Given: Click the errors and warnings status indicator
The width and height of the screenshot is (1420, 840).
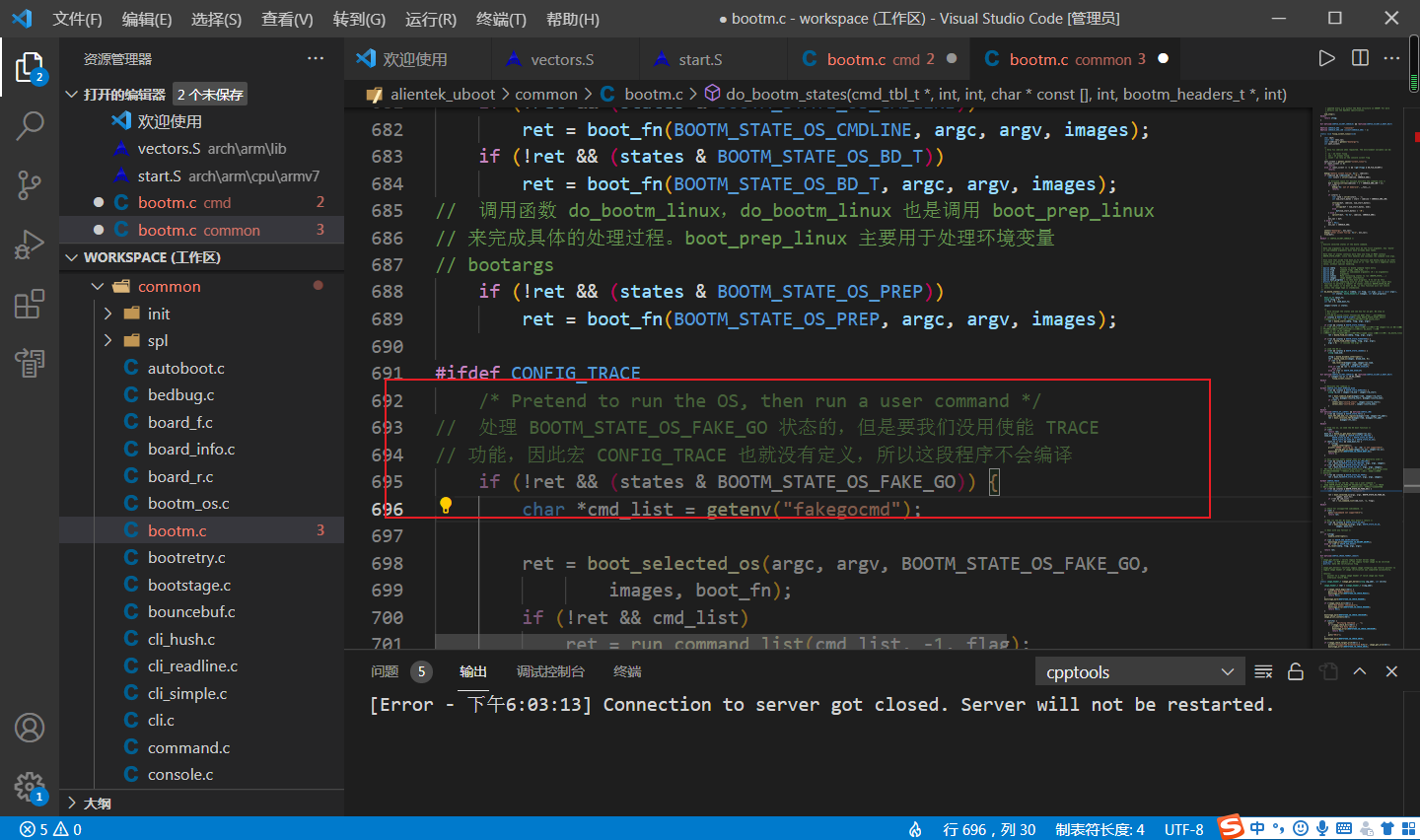Looking at the screenshot, I should (51, 829).
